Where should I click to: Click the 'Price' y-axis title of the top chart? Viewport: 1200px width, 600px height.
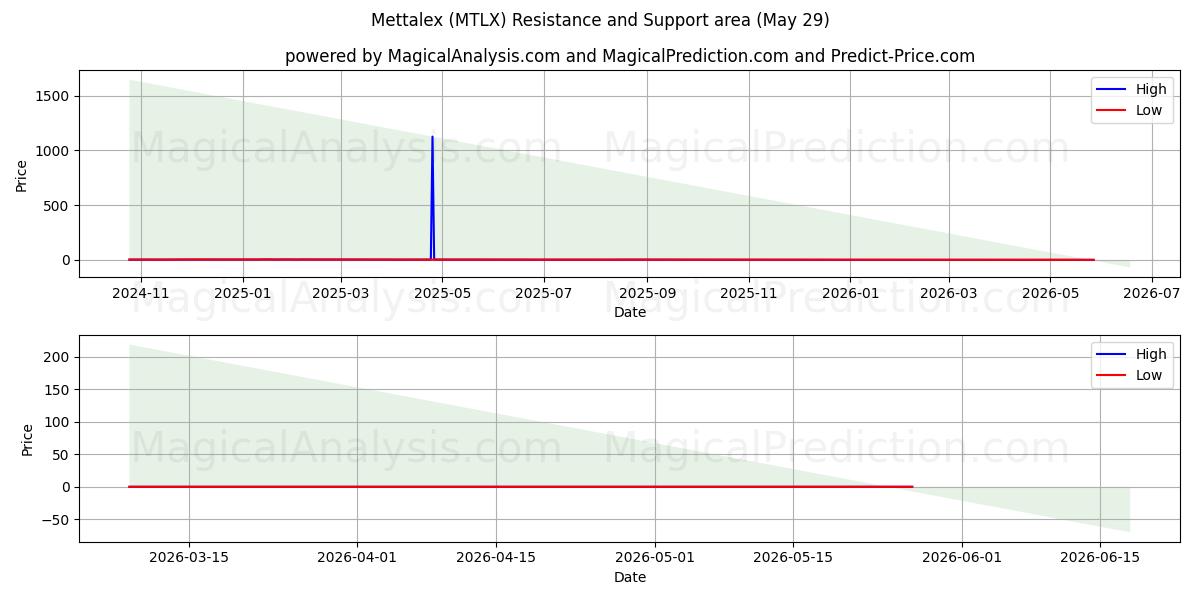pos(22,173)
